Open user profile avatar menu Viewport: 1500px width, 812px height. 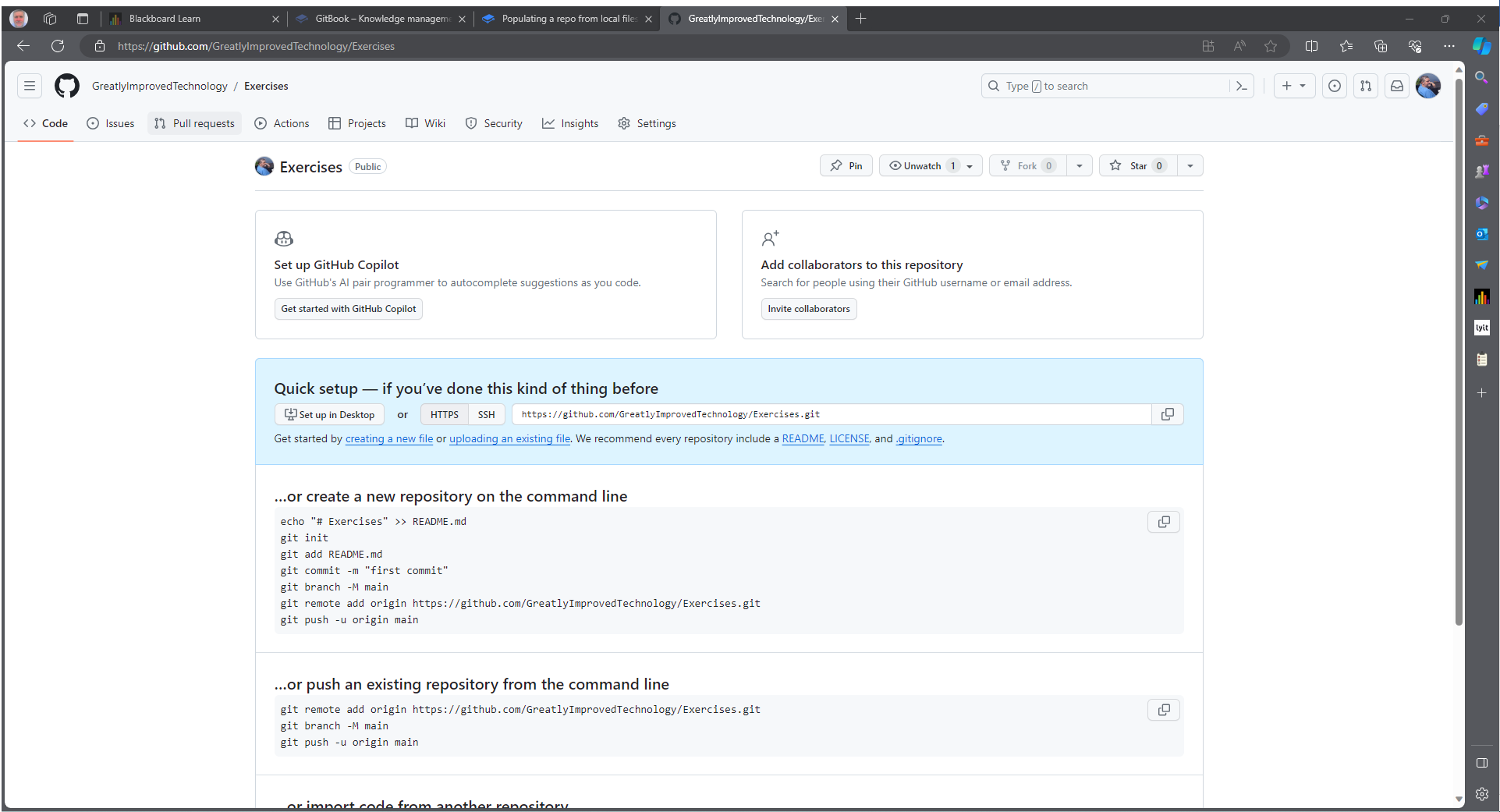[1428, 86]
